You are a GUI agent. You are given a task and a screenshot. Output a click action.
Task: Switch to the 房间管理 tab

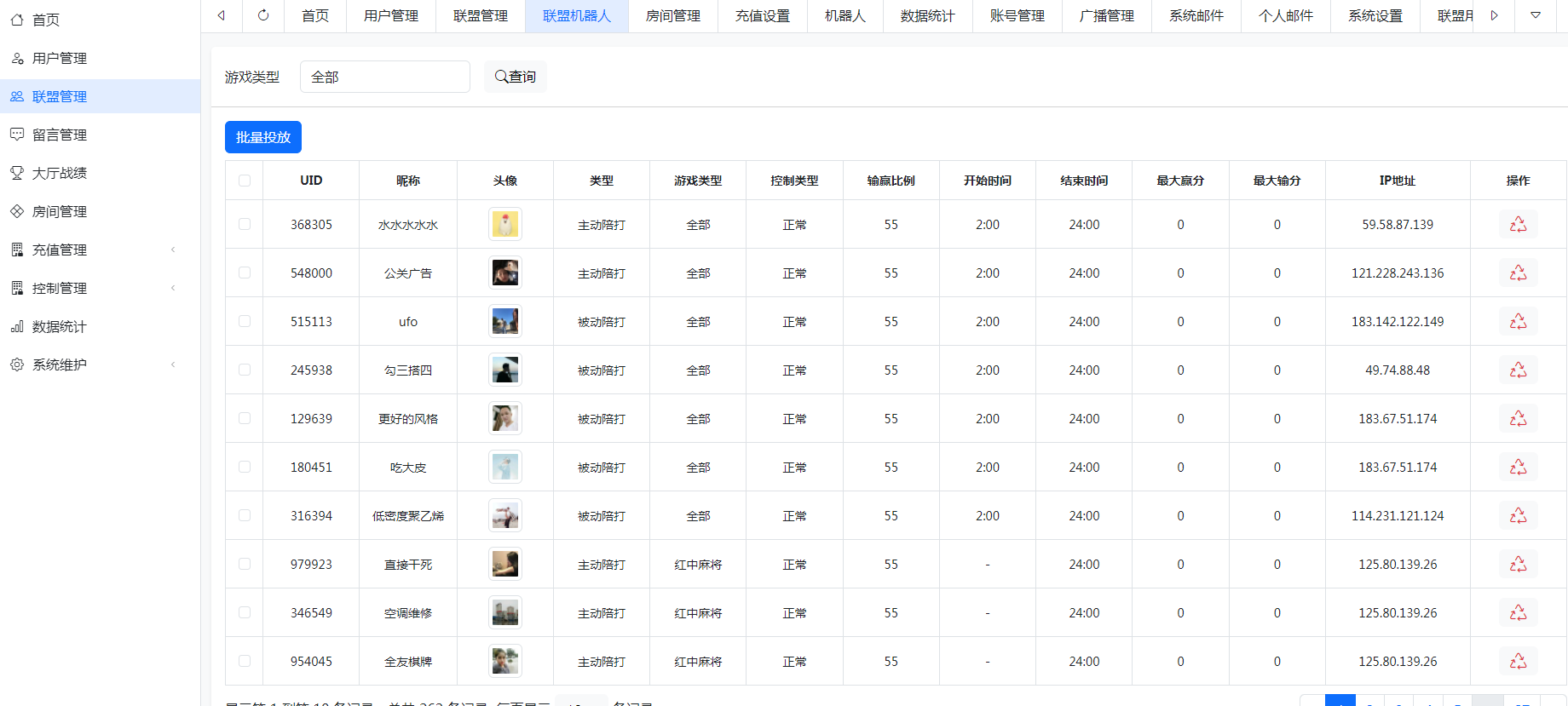click(x=672, y=16)
